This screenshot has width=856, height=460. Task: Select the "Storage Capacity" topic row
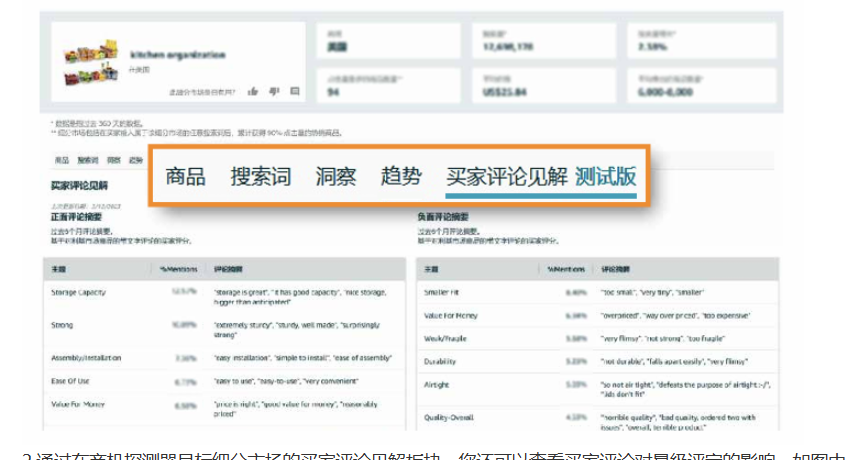(x=224, y=297)
